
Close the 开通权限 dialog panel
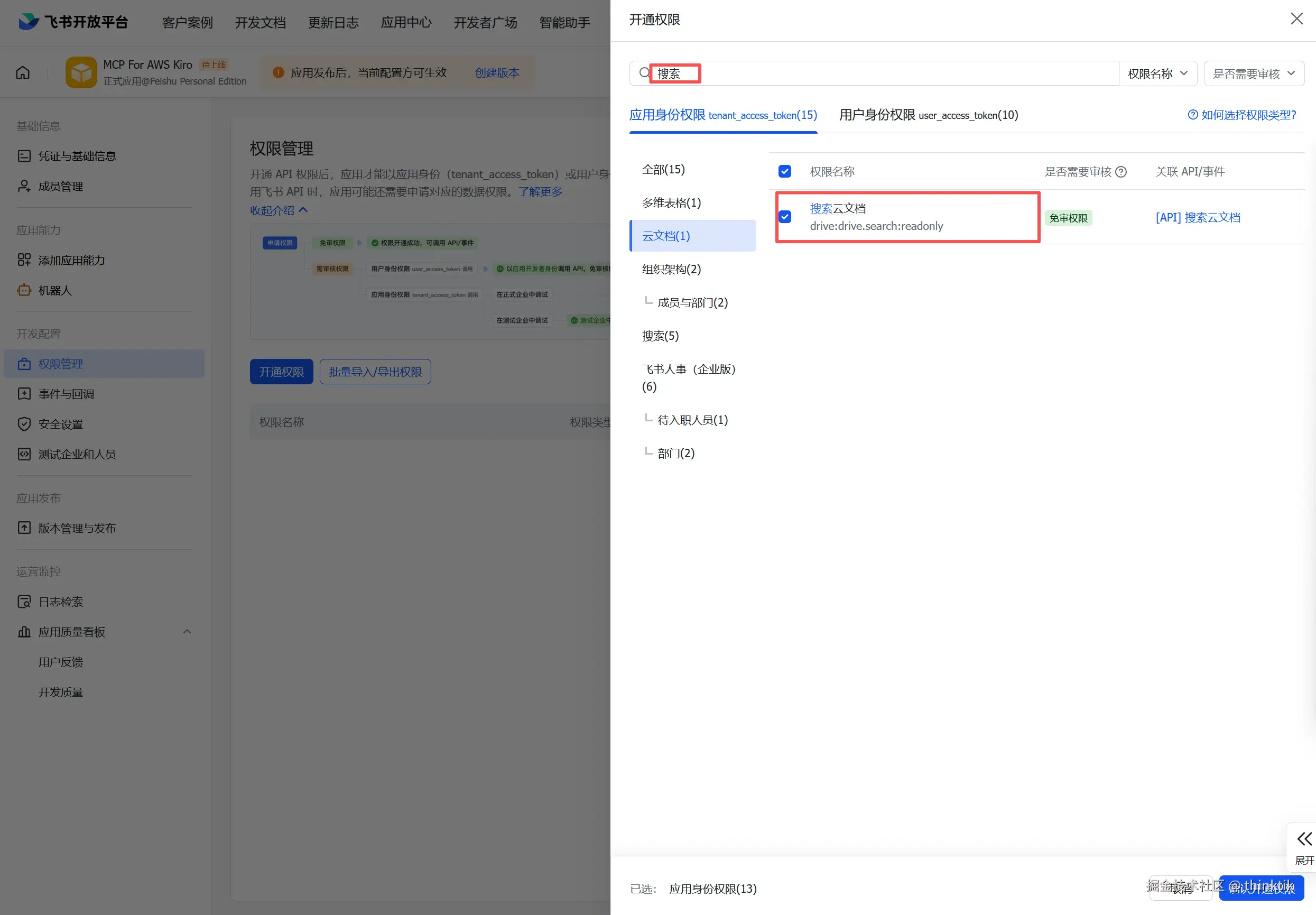click(x=1296, y=19)
